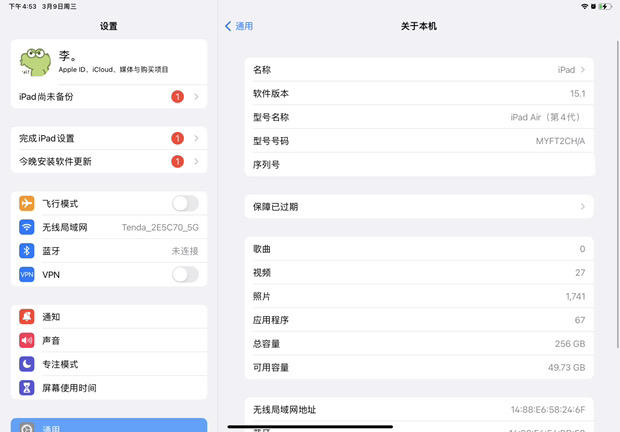Tap the 序列号 row
This screenshot has height=432, width=620.
[x=419, y=164]
